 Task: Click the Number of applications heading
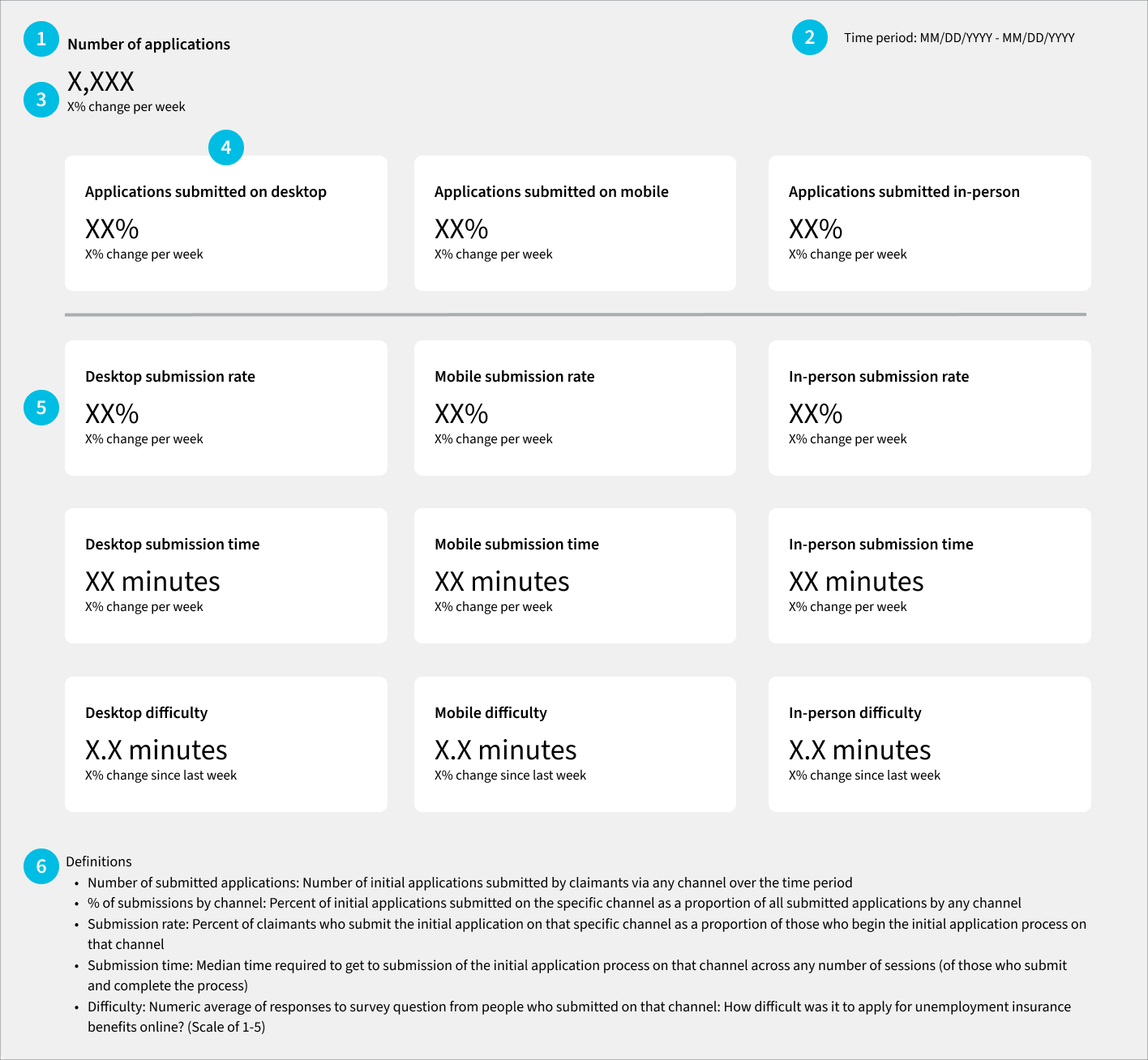[x=148, y=45]
